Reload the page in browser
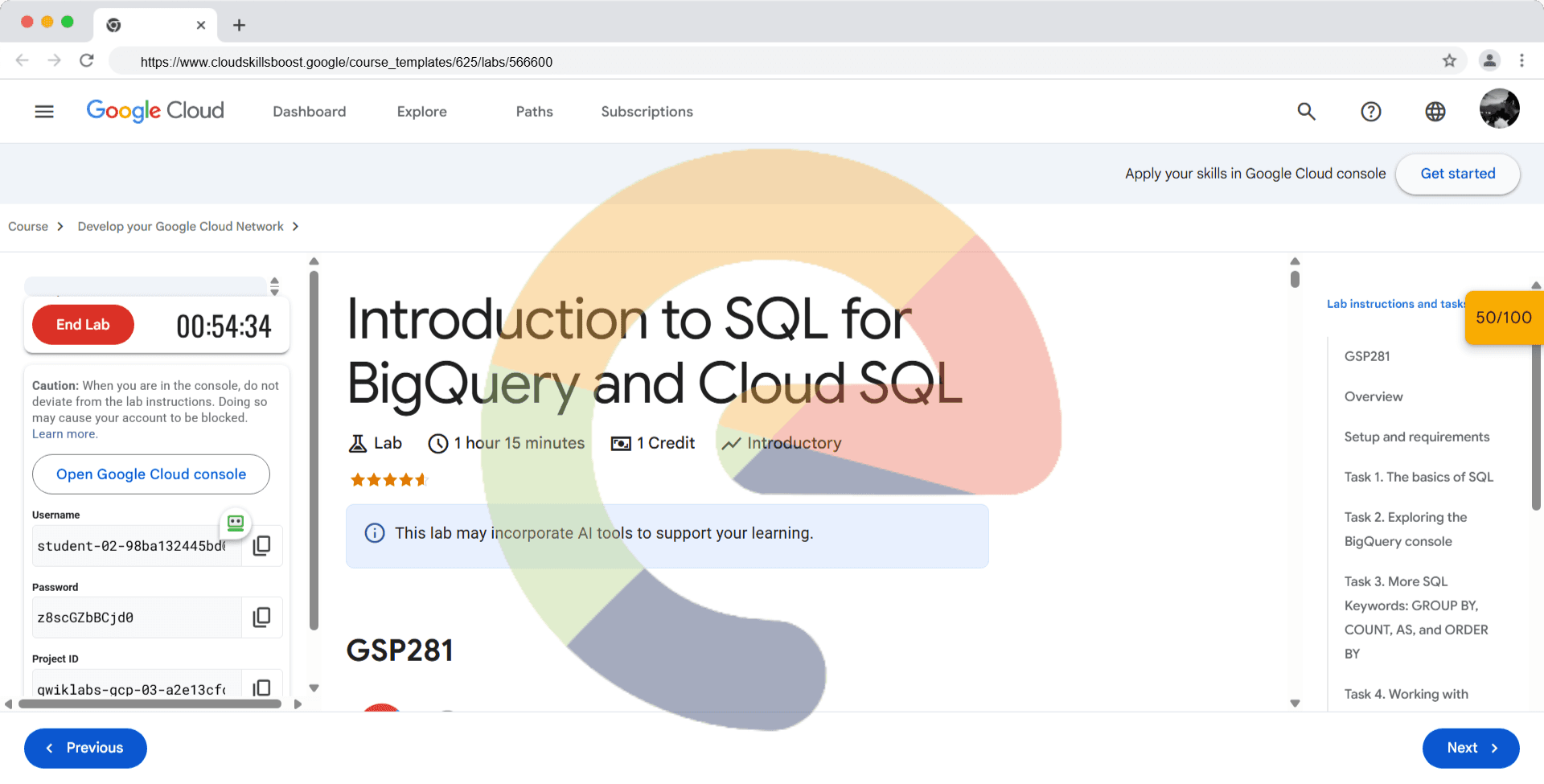The height and width of the screenshot is (784, 1544). pos(87,61)
